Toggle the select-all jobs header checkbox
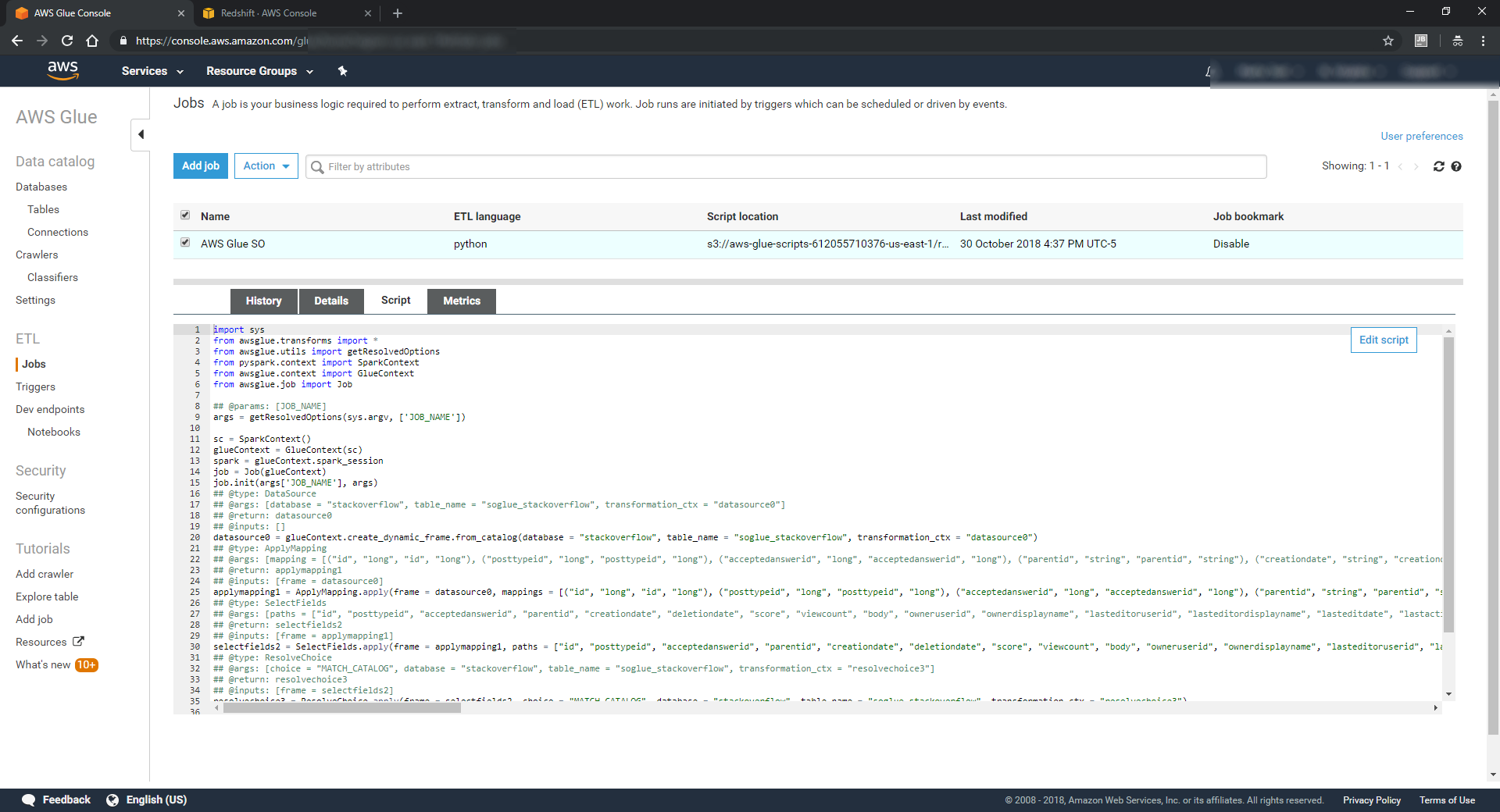The image size is (1500, 812). pyautogui.click(x=185, y=215)
